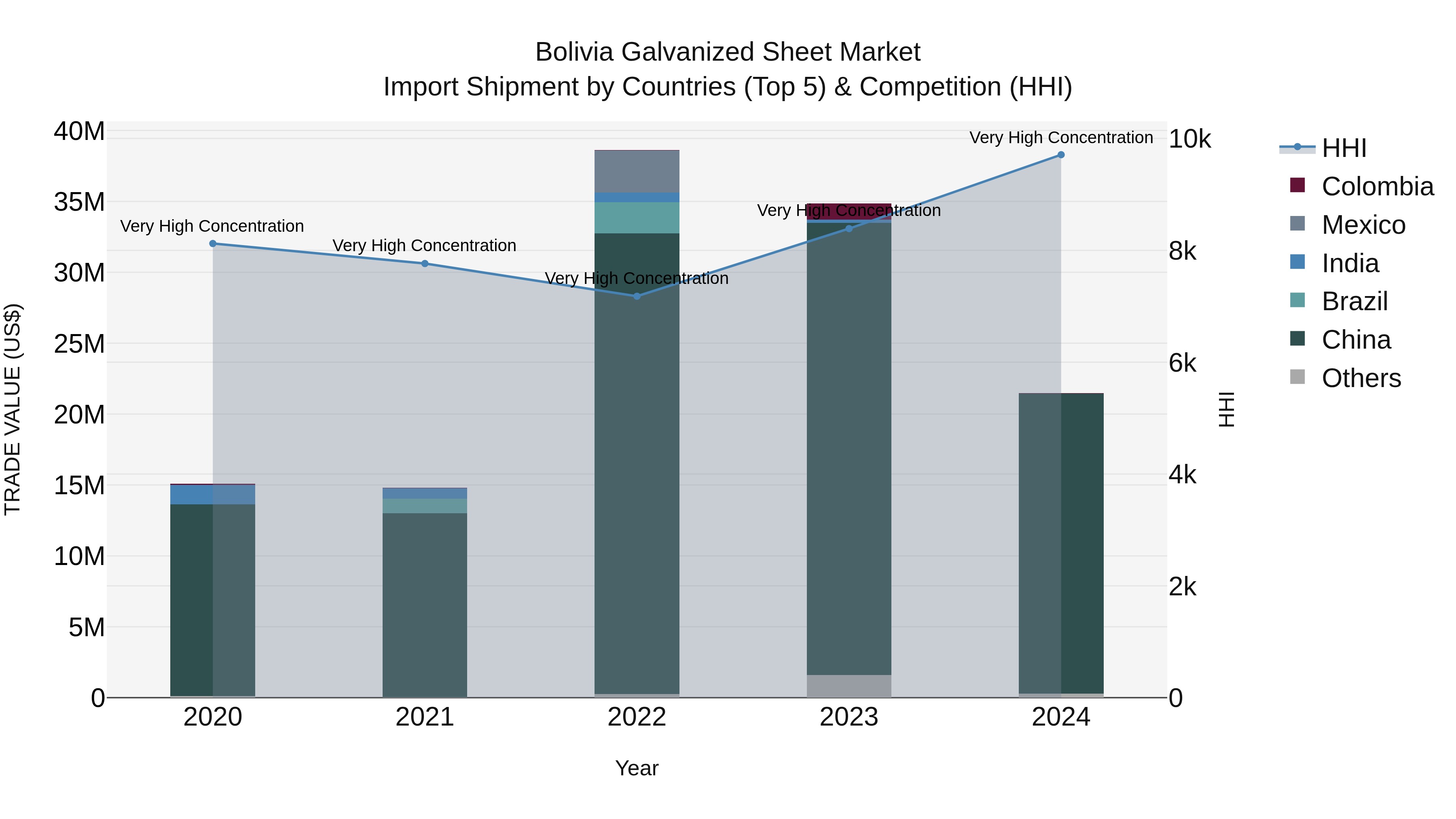Image resolution: width=1456 pixels, height=819 pixels.
Task: Click the HHI data point for 2021
Action: coord(425,263)
